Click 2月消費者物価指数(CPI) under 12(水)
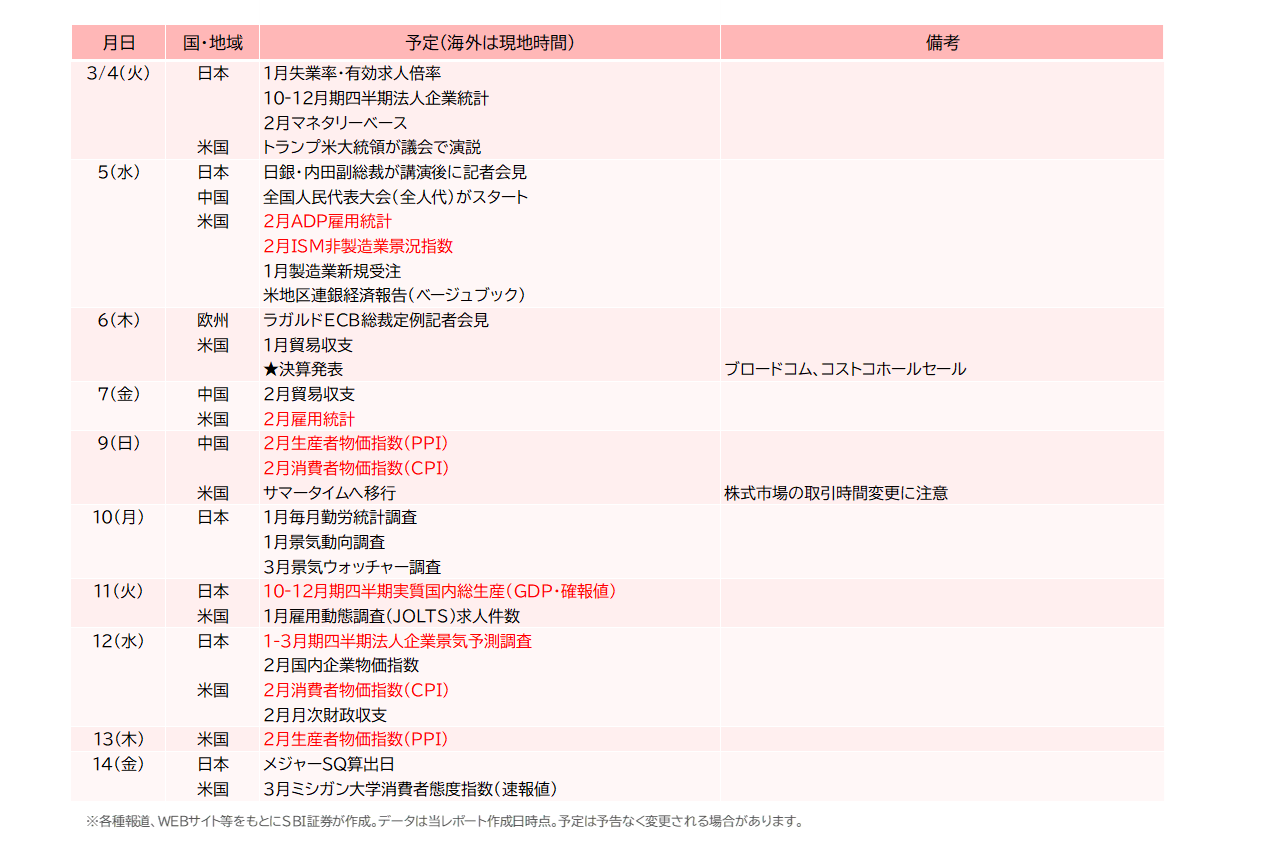The image size is (1273, 860). 356,690
